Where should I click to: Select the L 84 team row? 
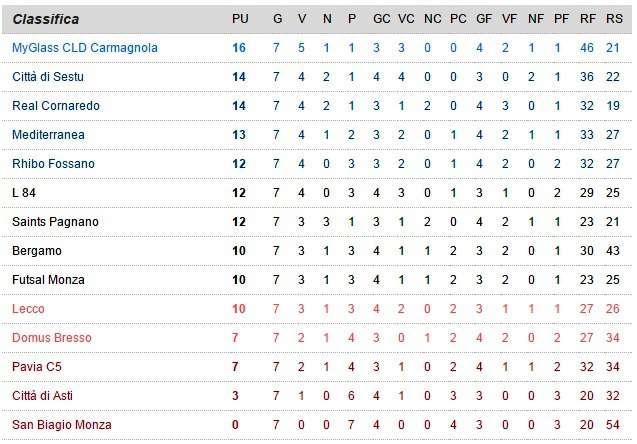pos(24,193)
